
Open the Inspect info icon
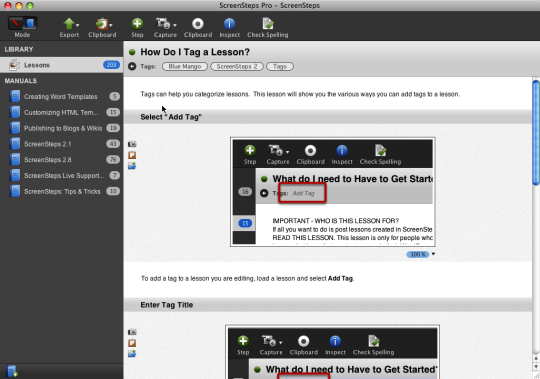point(229,24)
